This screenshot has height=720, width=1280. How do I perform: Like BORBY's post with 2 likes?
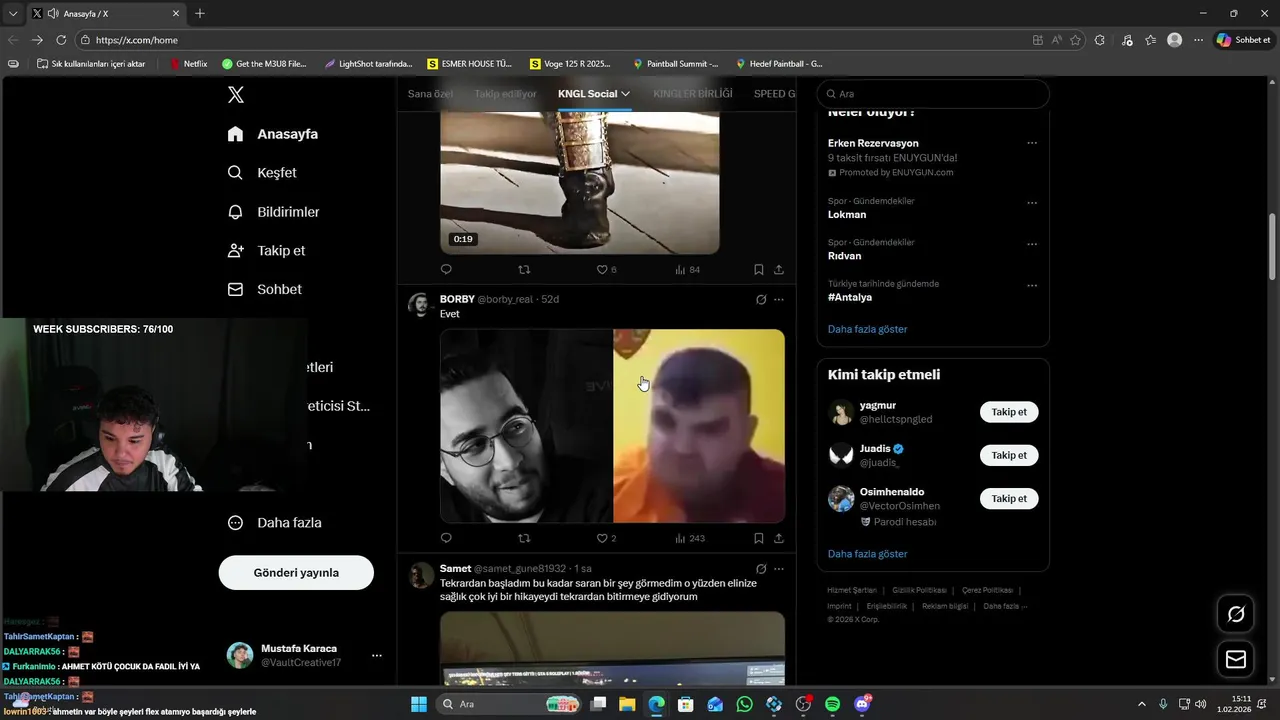pos(606,538)
